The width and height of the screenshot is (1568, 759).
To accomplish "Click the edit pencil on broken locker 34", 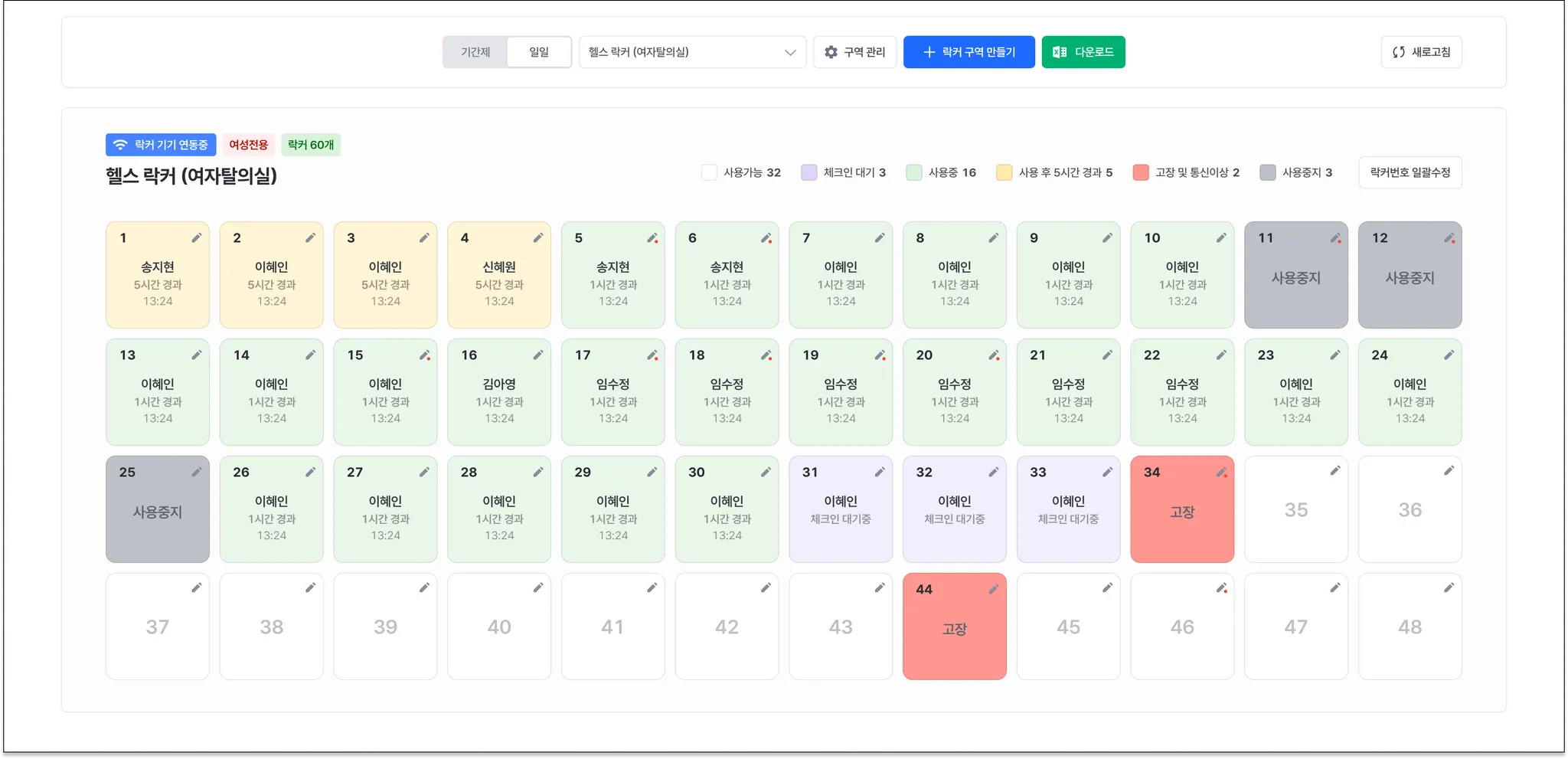I will 1221,473.
